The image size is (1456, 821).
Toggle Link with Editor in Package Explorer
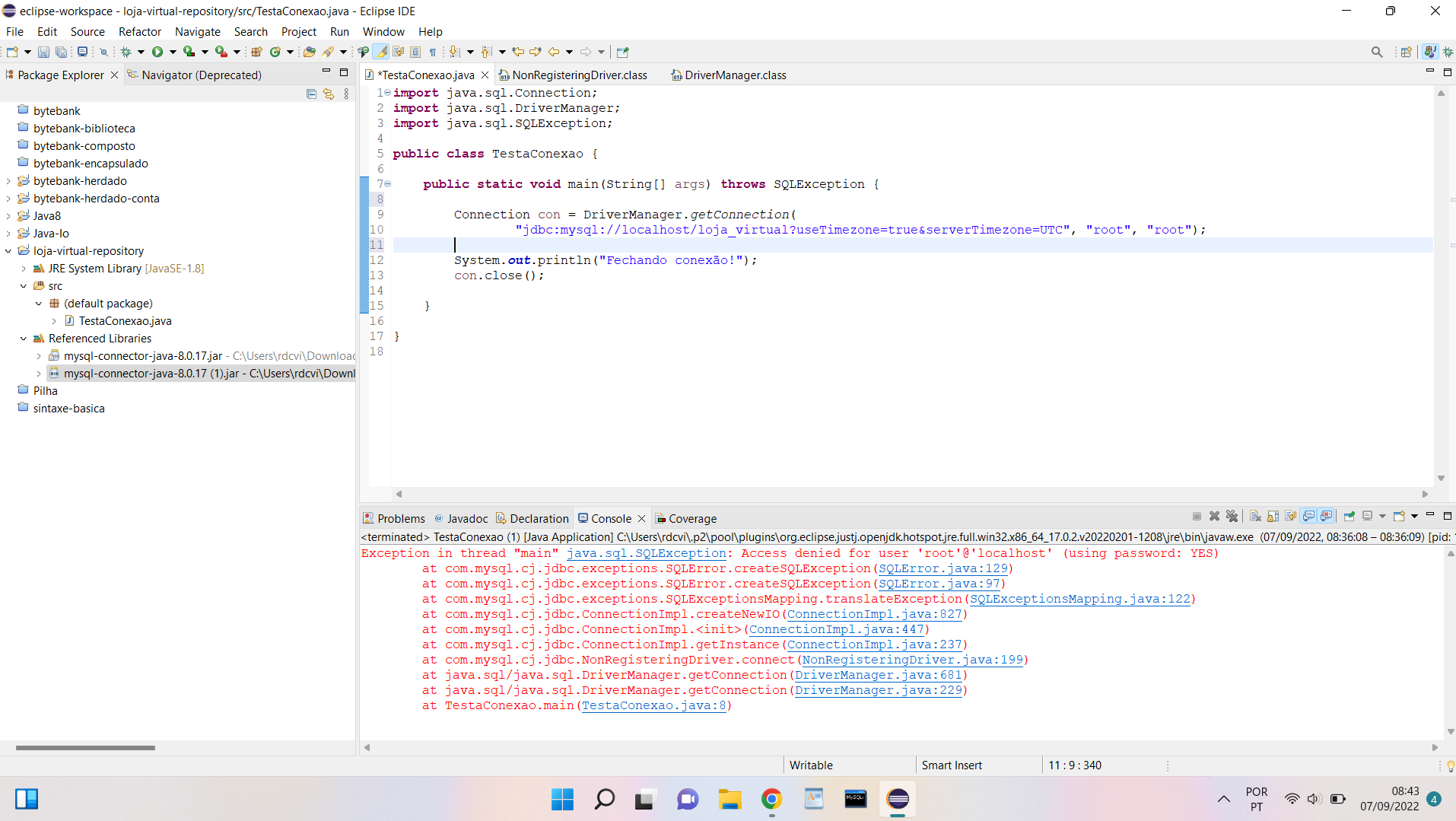pos(329,94)
